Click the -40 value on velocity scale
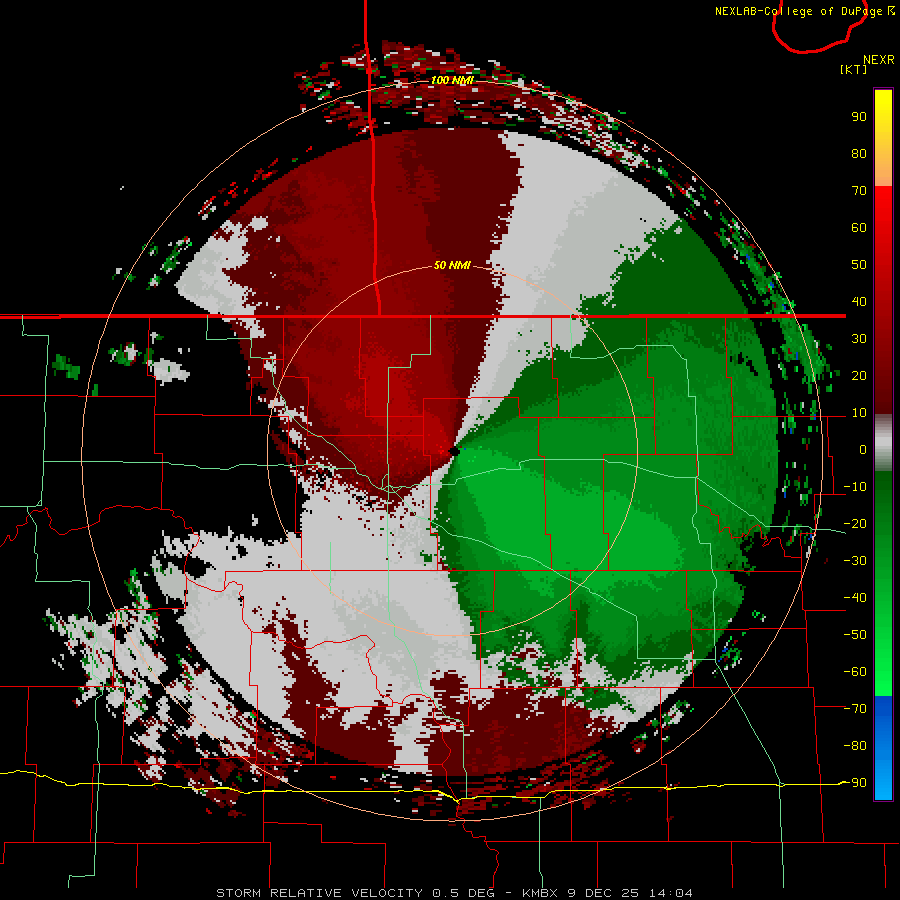Viewport: 900px width, 900px height. coord(855,598)
